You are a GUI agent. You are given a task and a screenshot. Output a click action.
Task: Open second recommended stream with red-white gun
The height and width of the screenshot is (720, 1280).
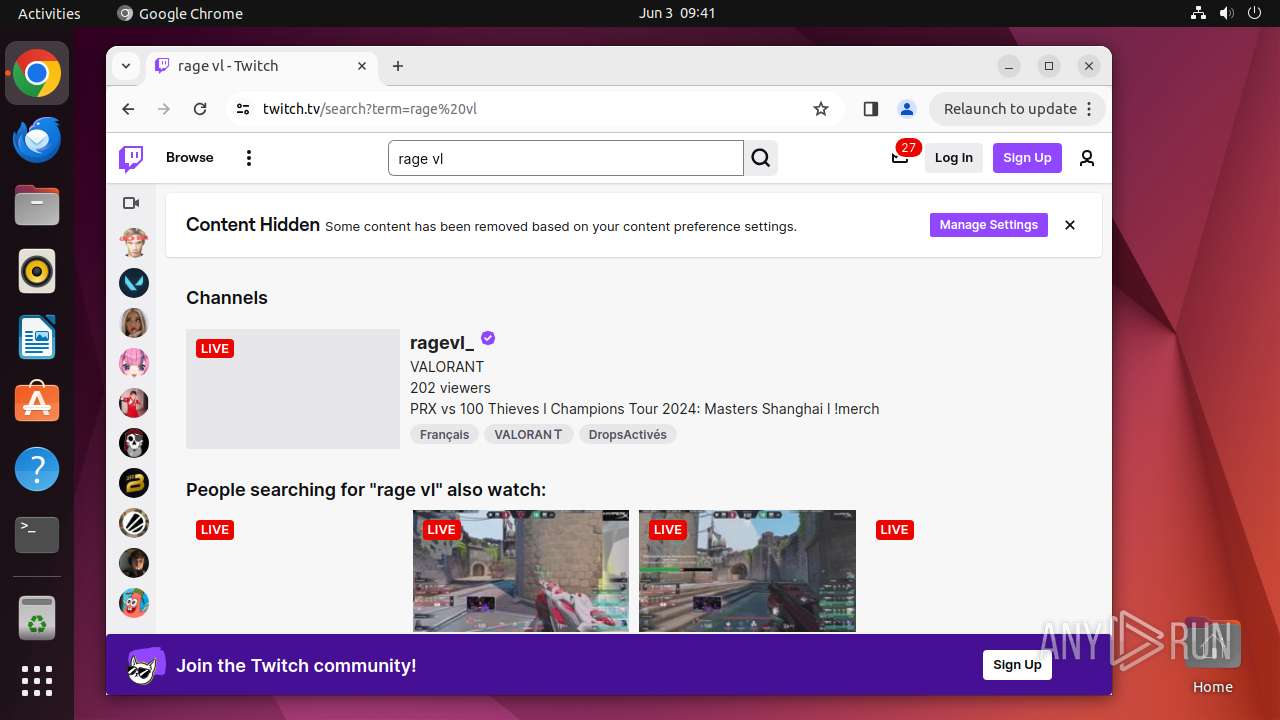[x=521, y=571]
